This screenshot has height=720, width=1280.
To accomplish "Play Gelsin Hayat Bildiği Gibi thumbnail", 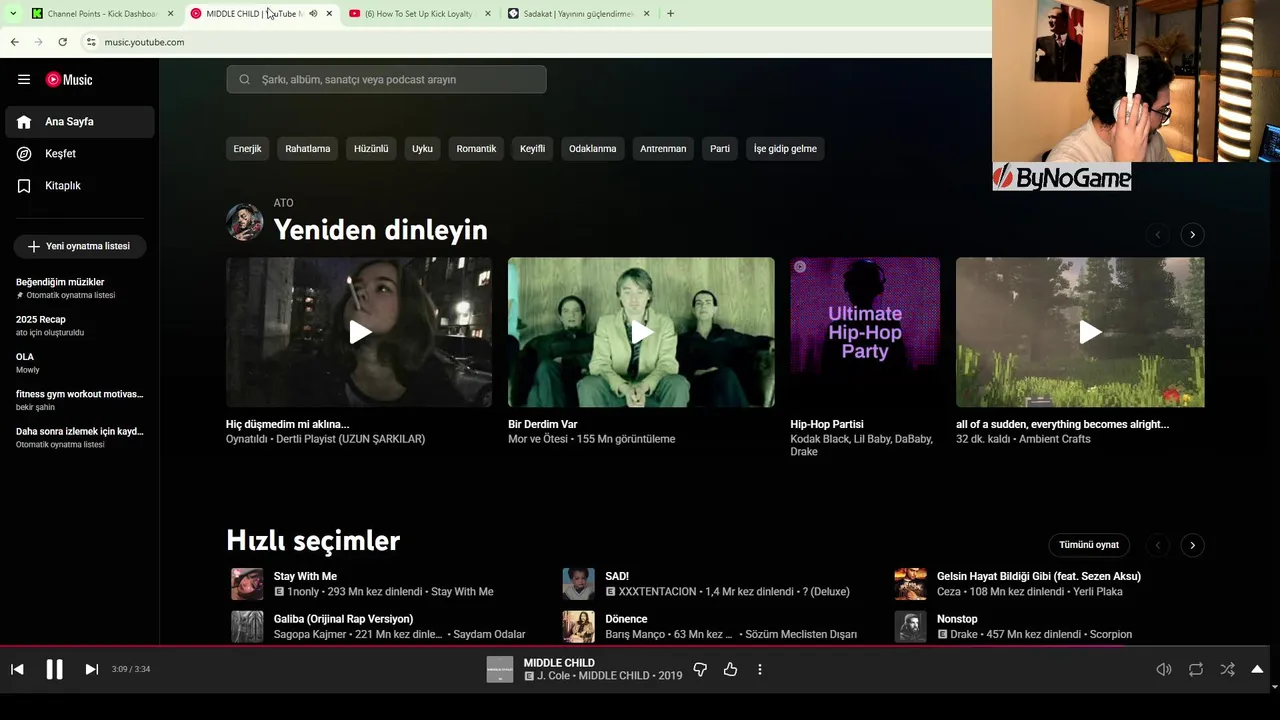I will point(910,584).
